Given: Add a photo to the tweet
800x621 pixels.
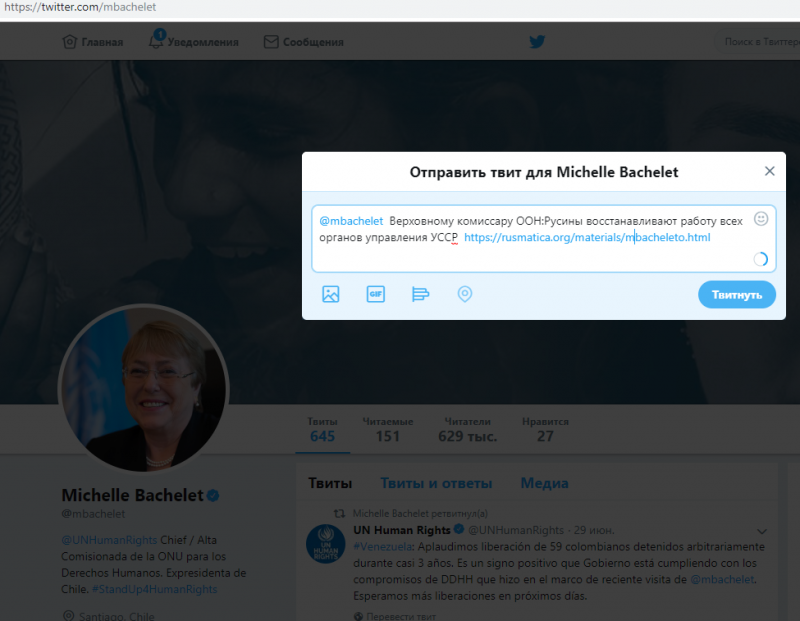Looking at the screenshot, I should coord(331,294).
